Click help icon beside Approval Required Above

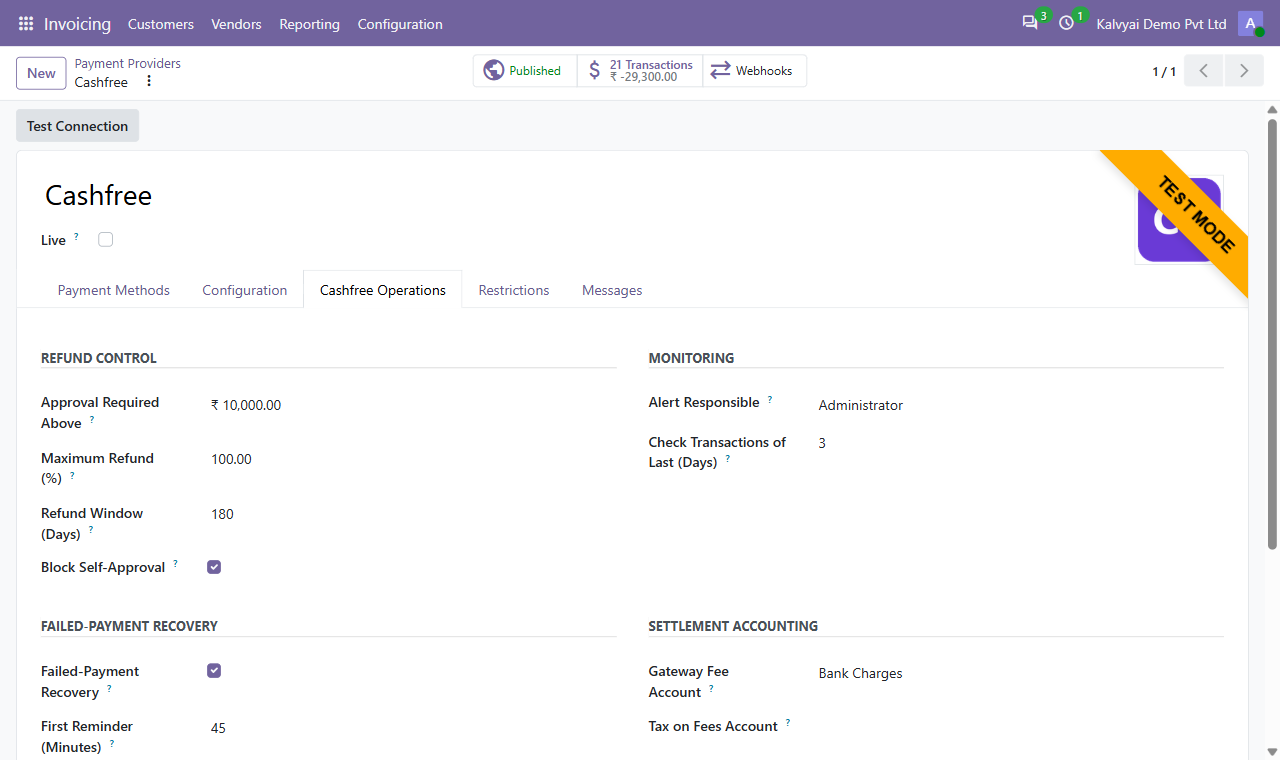point(92,420)
